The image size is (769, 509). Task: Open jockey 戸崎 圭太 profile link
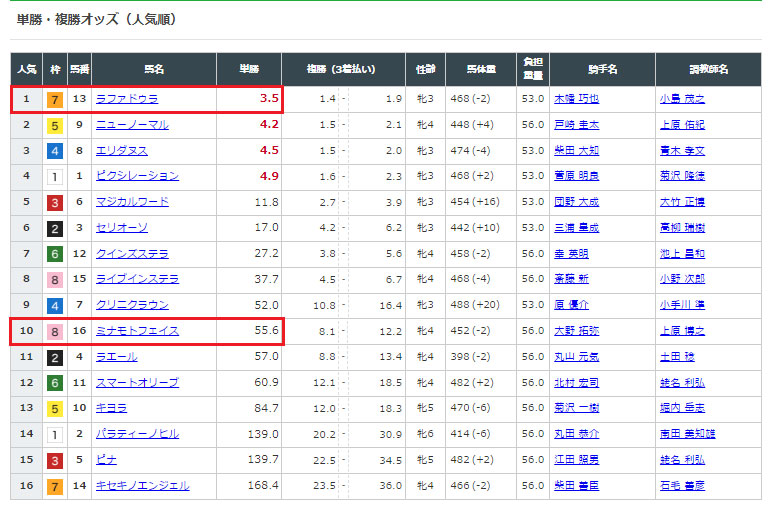[575, 124]
